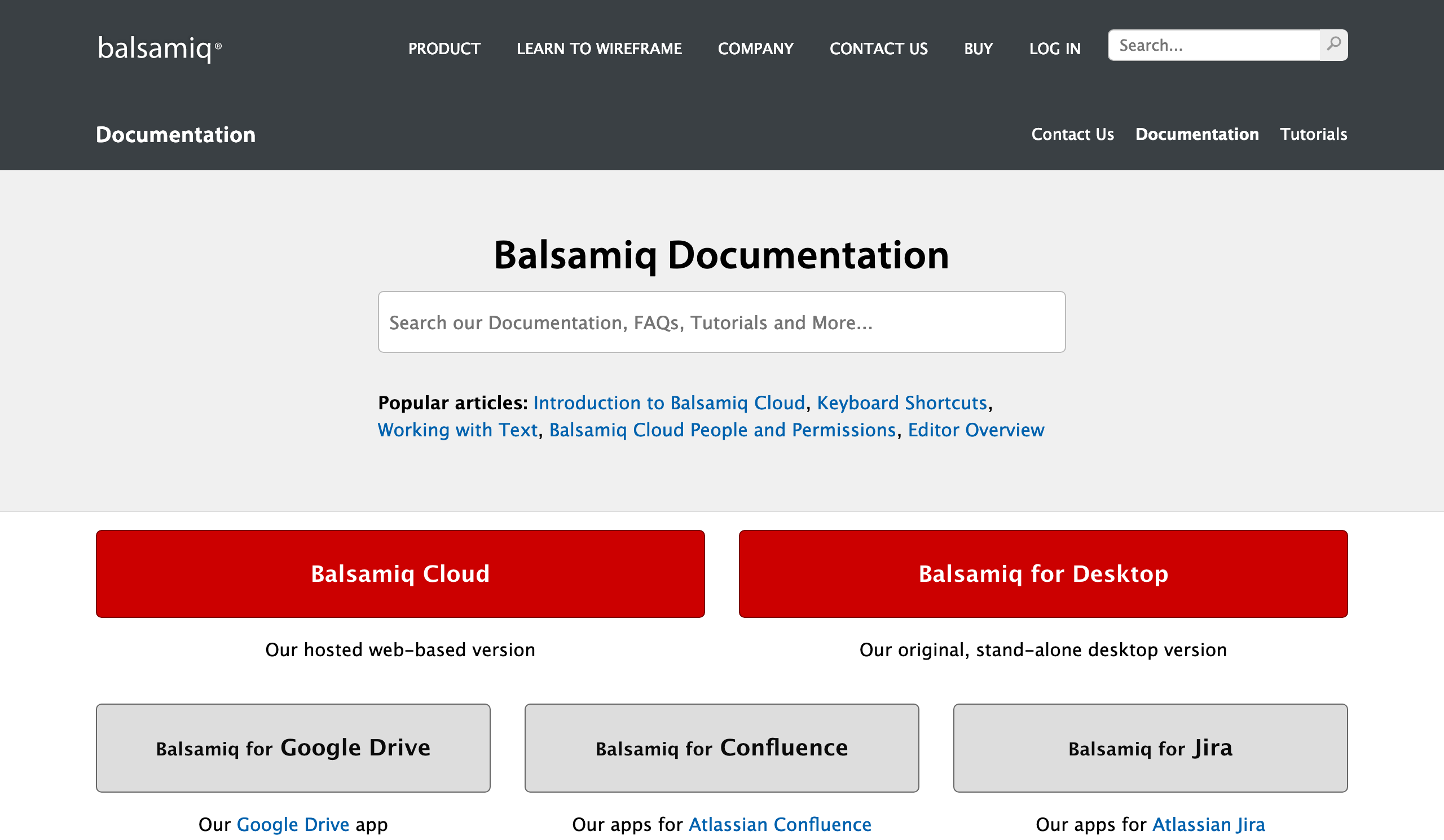Image resolution: width=1444 pixels, height=840 pixels.
Task: Click the Balsamiq Documentation heading
Action: 721,255
